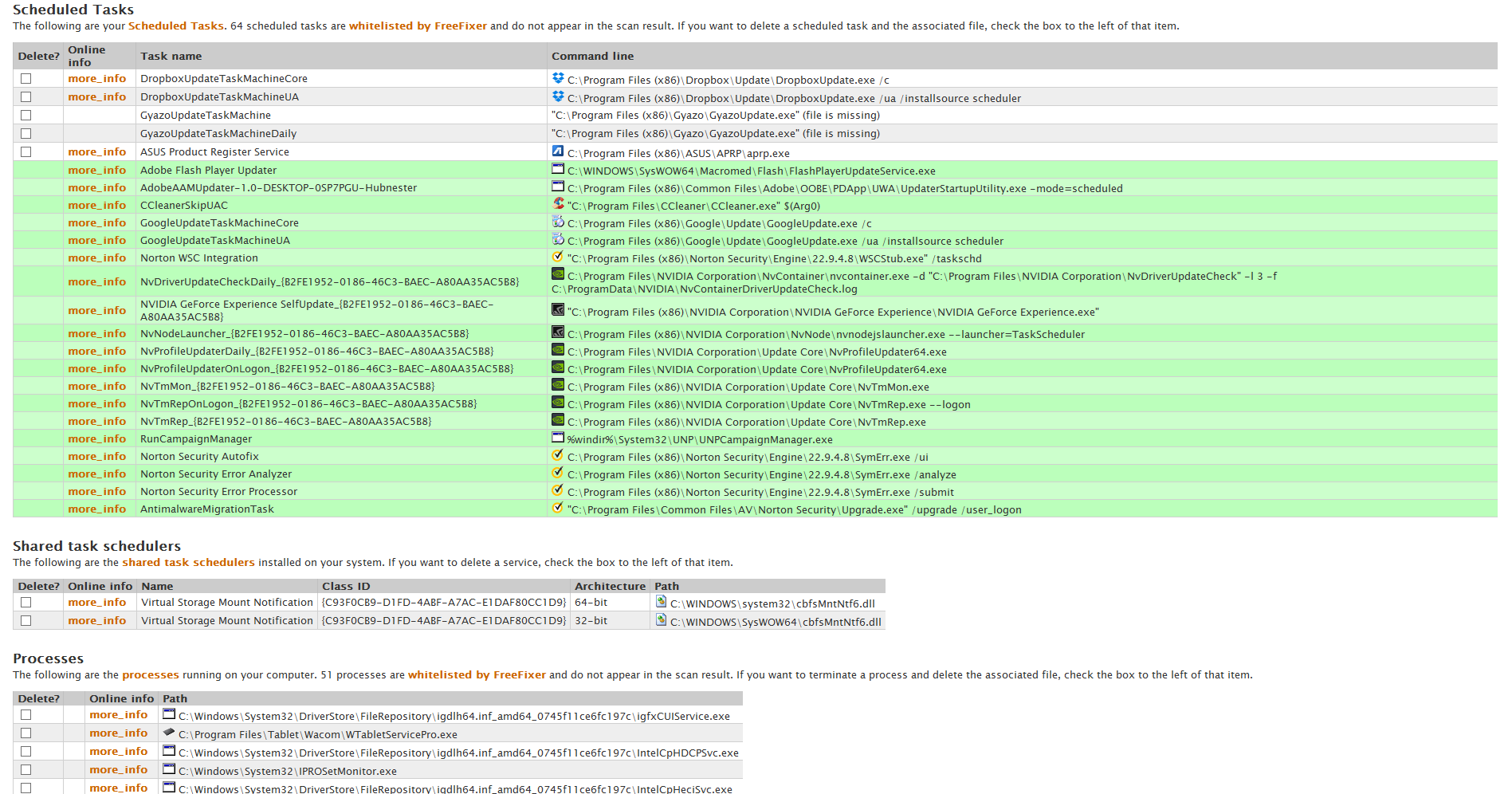Click the Command line column header
The image size is (1512, 794).
(593, 56)
